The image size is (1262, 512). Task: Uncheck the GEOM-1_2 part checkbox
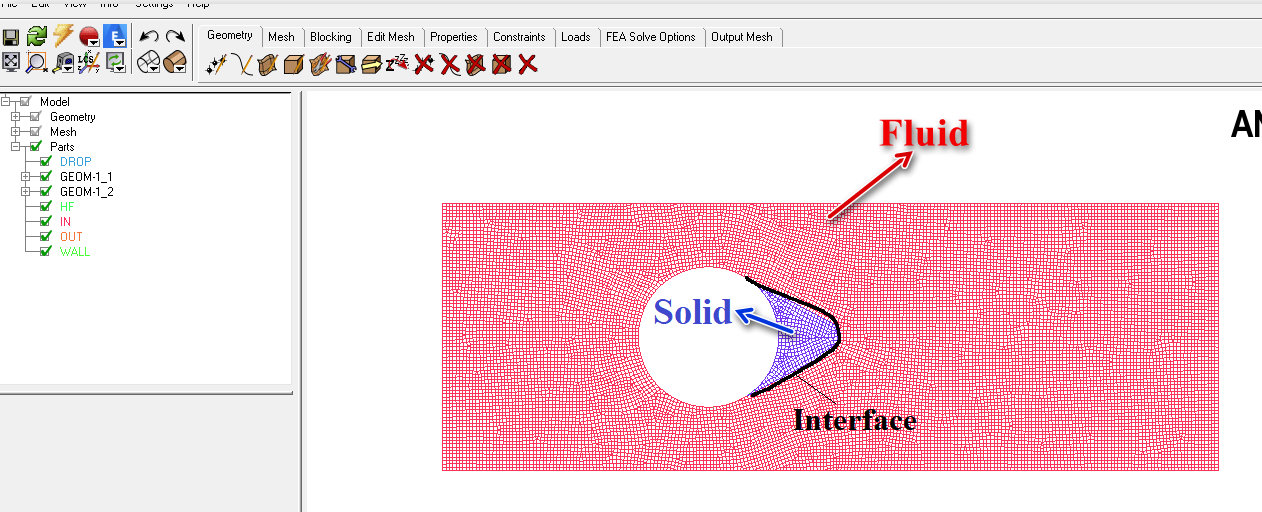(x=45, y=192)
